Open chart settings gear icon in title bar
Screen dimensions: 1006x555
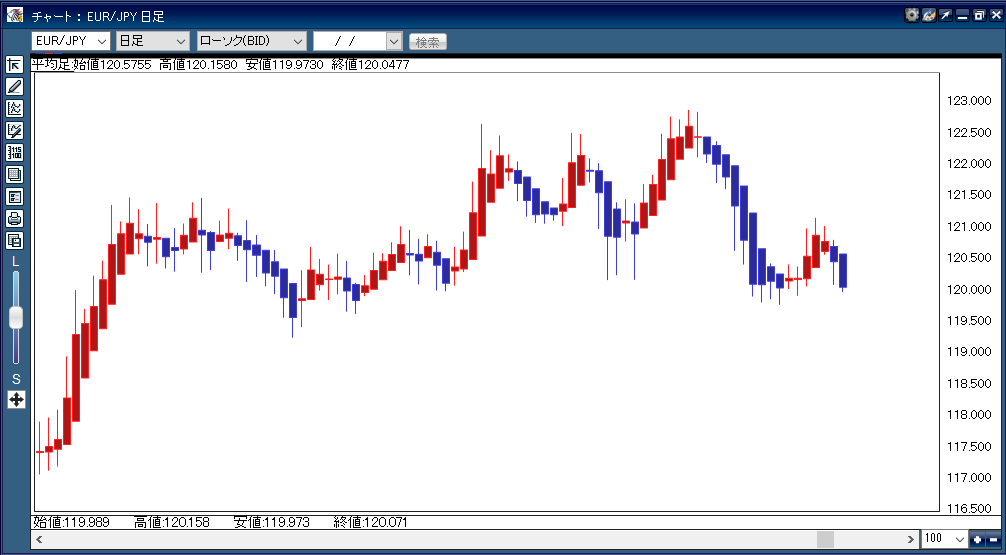[x=912, y=15]
